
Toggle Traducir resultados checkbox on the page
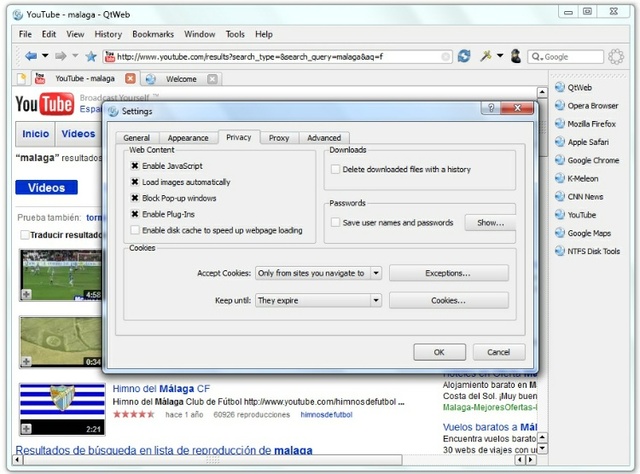click(x=25, y=235)
